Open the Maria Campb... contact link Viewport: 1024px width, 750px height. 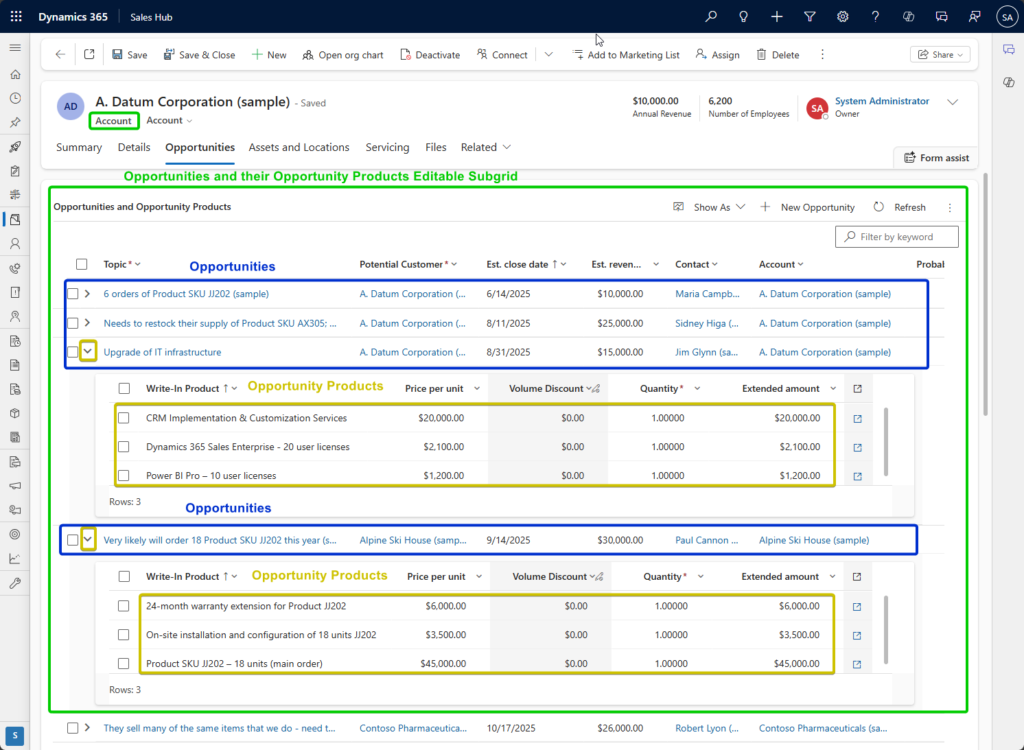click(707, 294)
